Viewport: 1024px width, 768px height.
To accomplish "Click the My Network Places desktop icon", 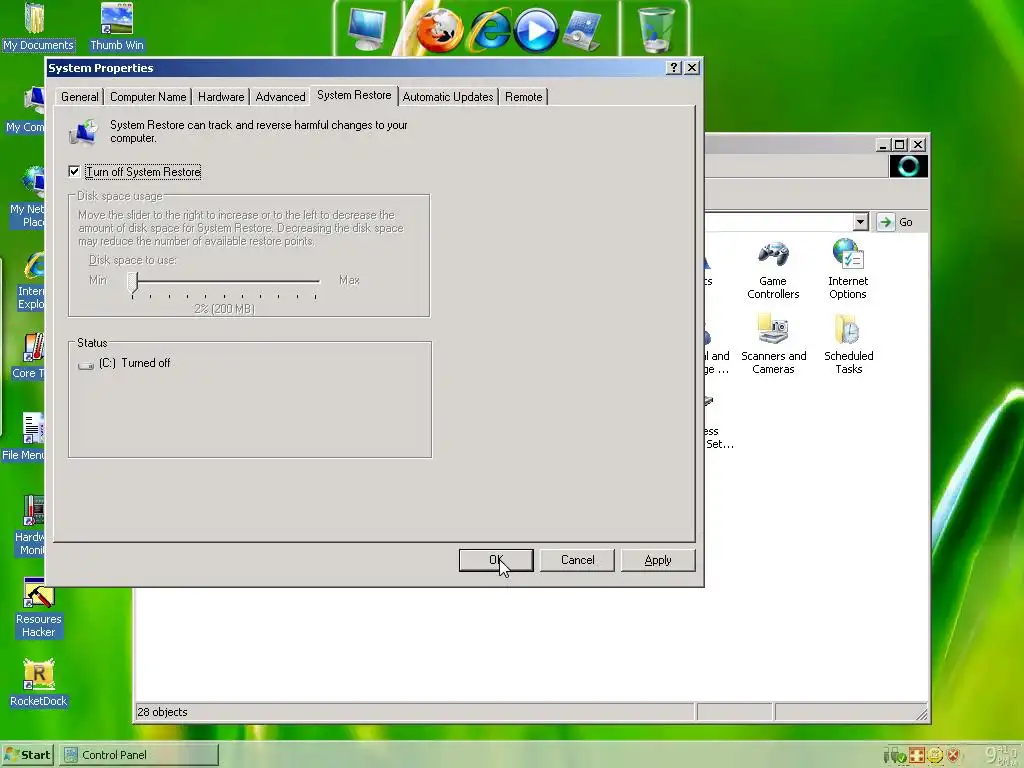I will click(28, 197).
